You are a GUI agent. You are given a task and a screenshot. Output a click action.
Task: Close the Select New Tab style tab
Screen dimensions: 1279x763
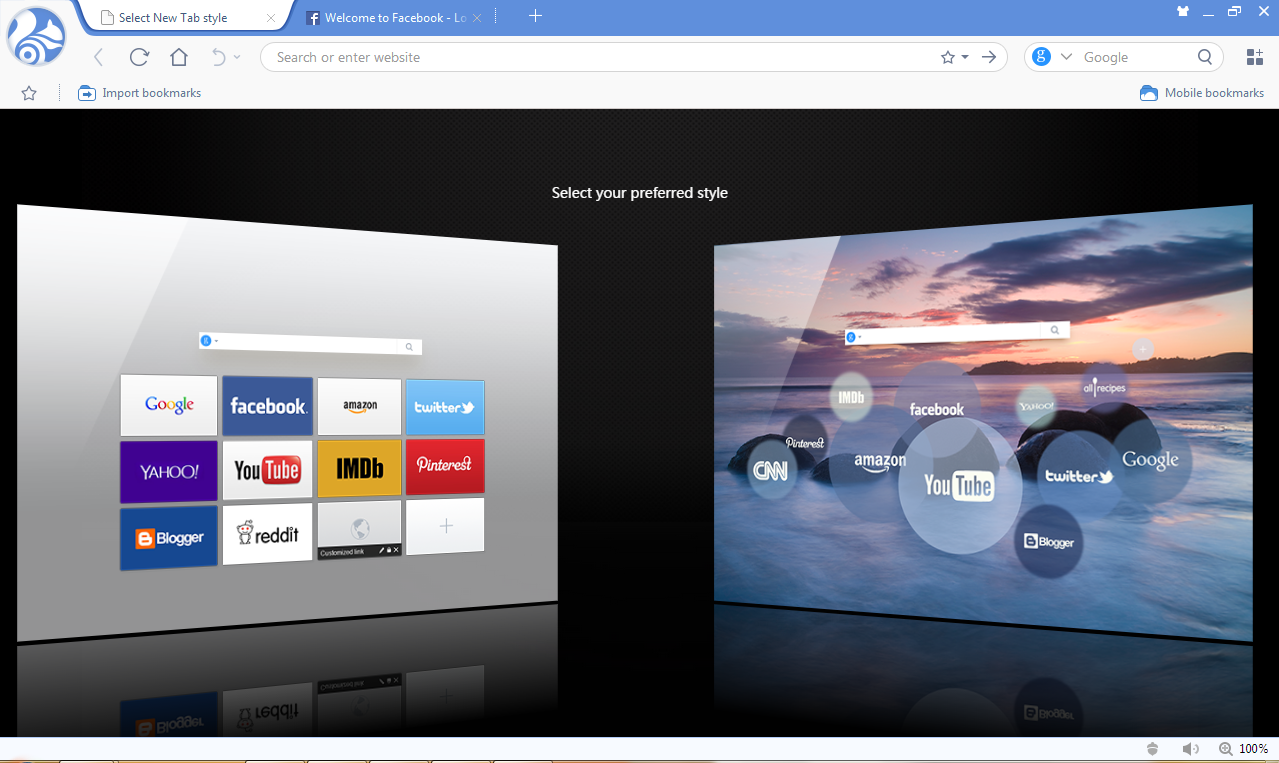[271, 18]
